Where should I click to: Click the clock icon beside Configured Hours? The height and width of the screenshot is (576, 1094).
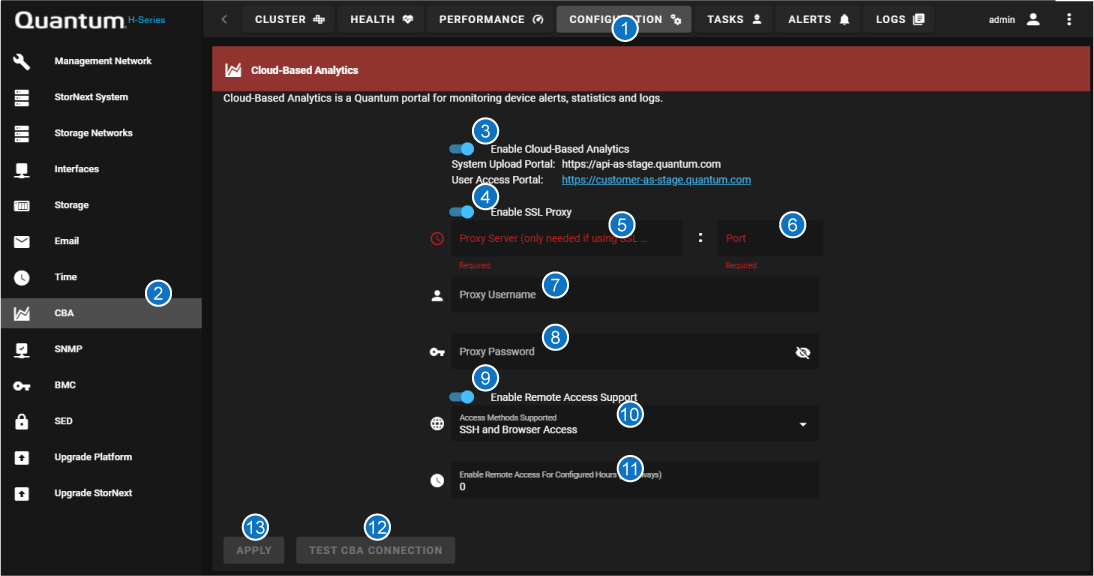[437, 480]
